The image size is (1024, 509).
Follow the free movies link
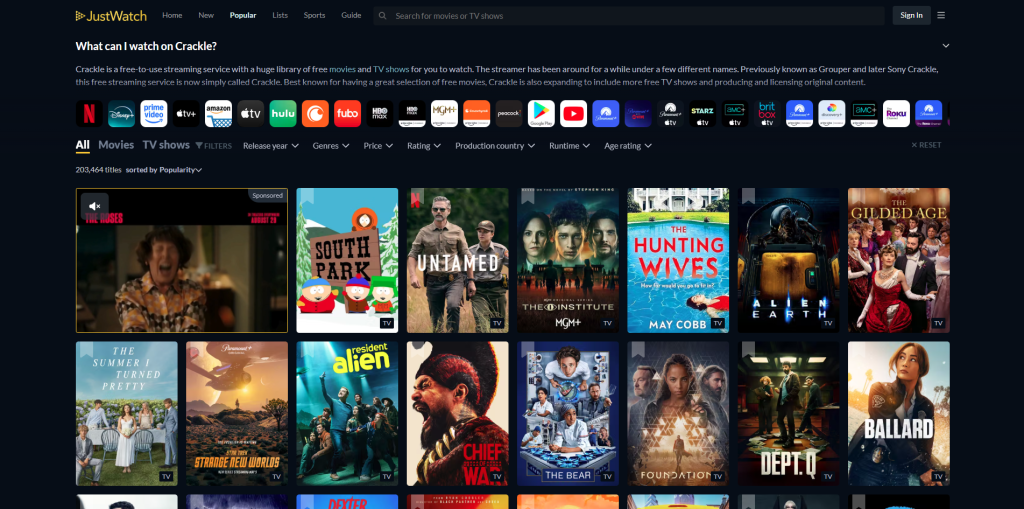coord(342,69)
